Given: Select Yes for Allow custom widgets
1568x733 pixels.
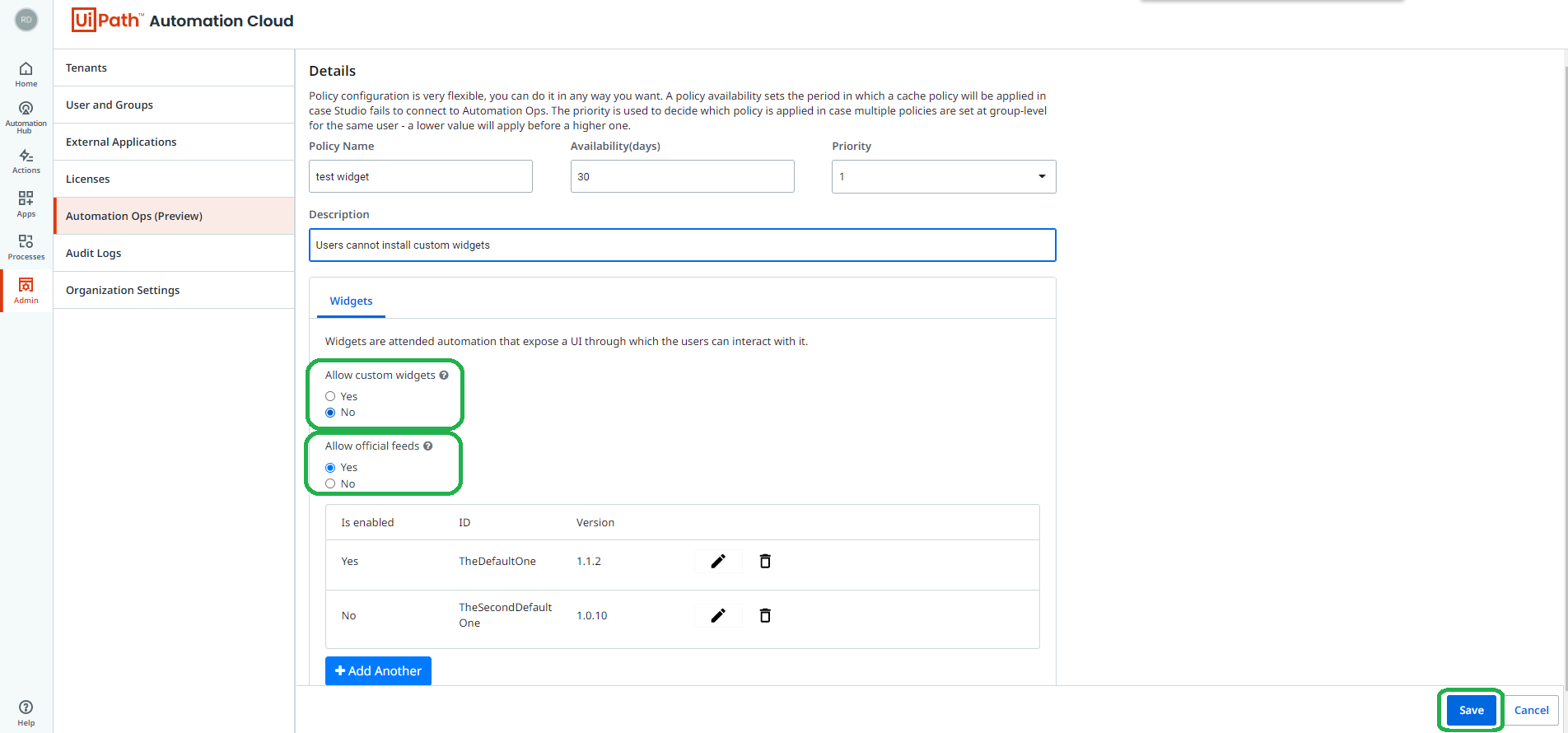Looking at the screenshot, I should click(x=330, y=396).
